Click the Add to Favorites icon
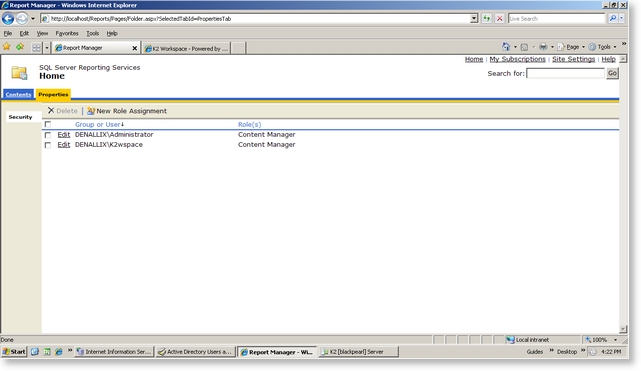The width and height of the screenshot is (641, 371). click(x=20, y=47)
